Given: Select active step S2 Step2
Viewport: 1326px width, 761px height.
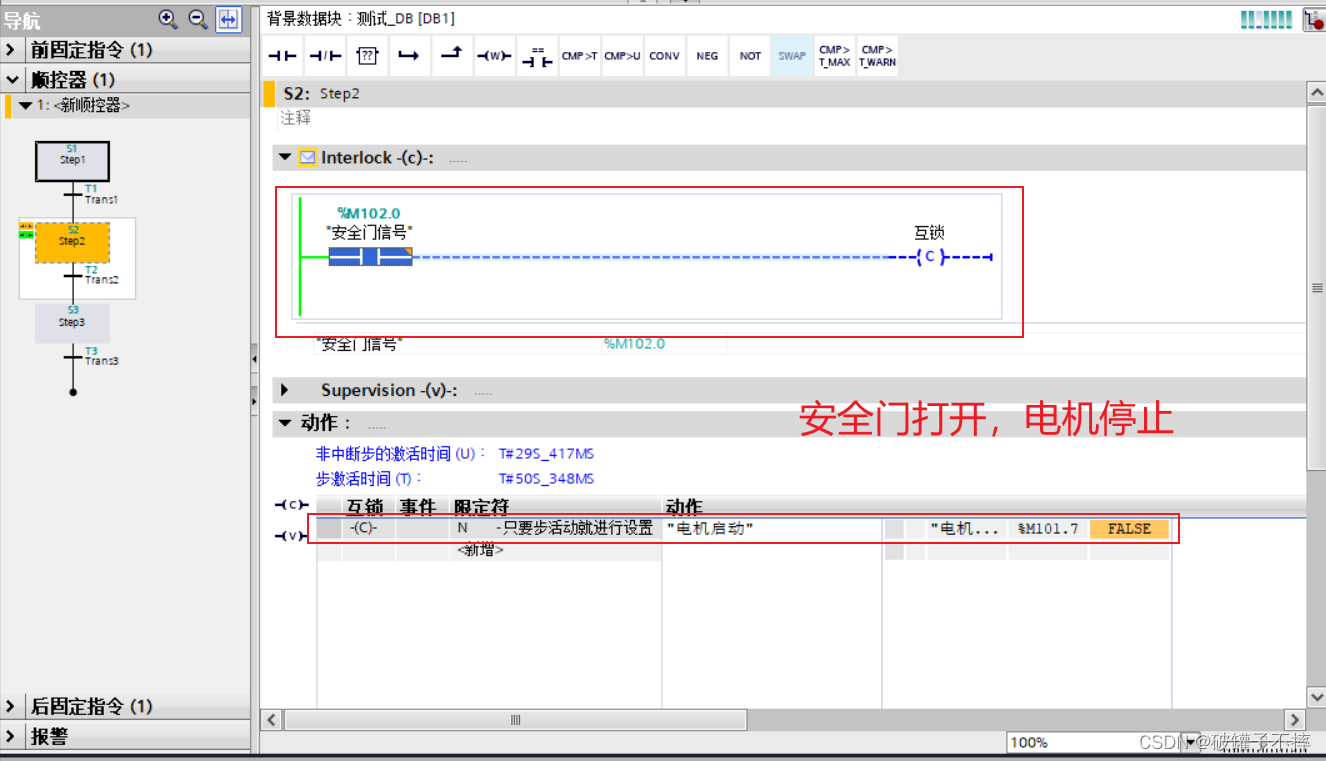Looking at the screenshot, I should 72,241.
